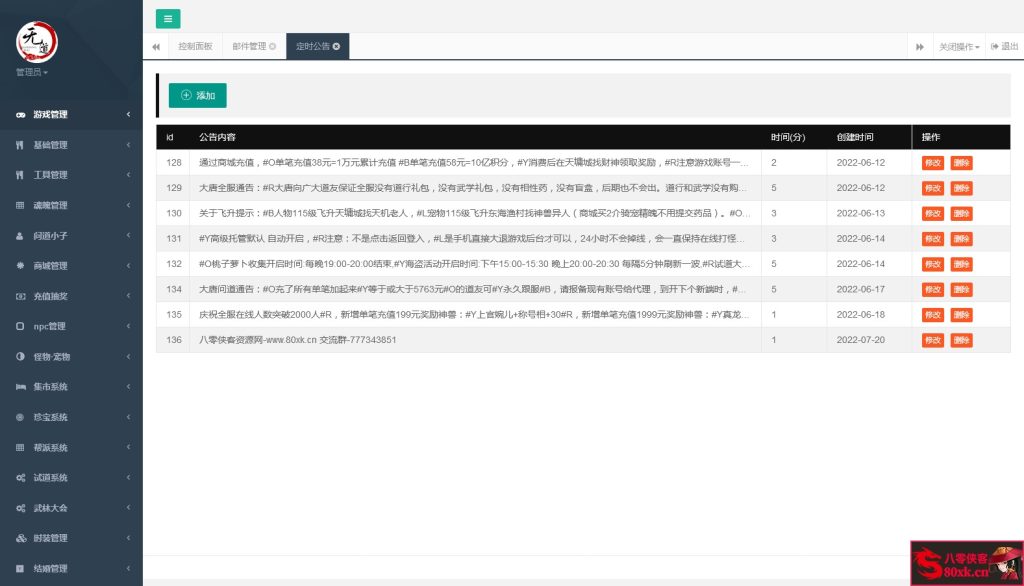Open the 管理员 account dropdown
The image size is (1024, 586).
pyautogui.click(x=31, y=71)
